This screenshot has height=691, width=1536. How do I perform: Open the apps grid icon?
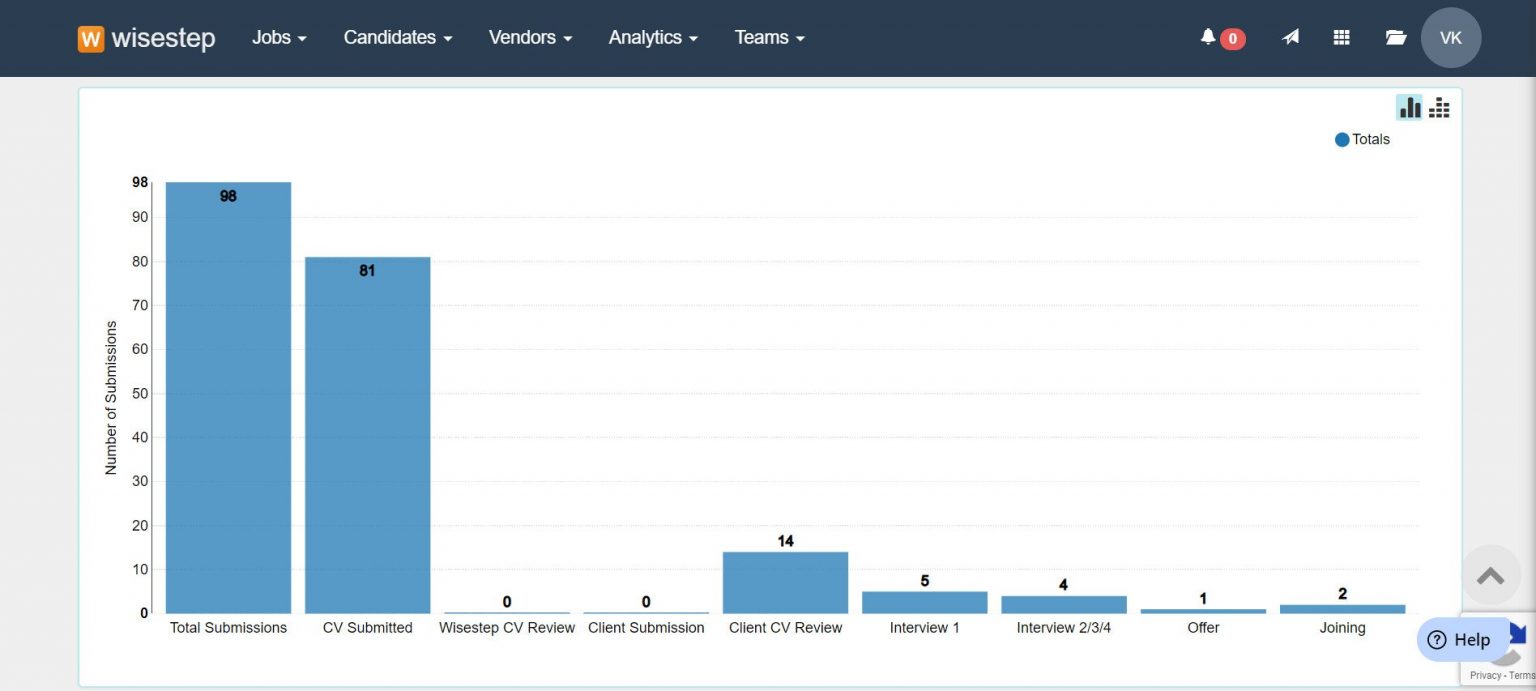click(x=1341, y=36)
